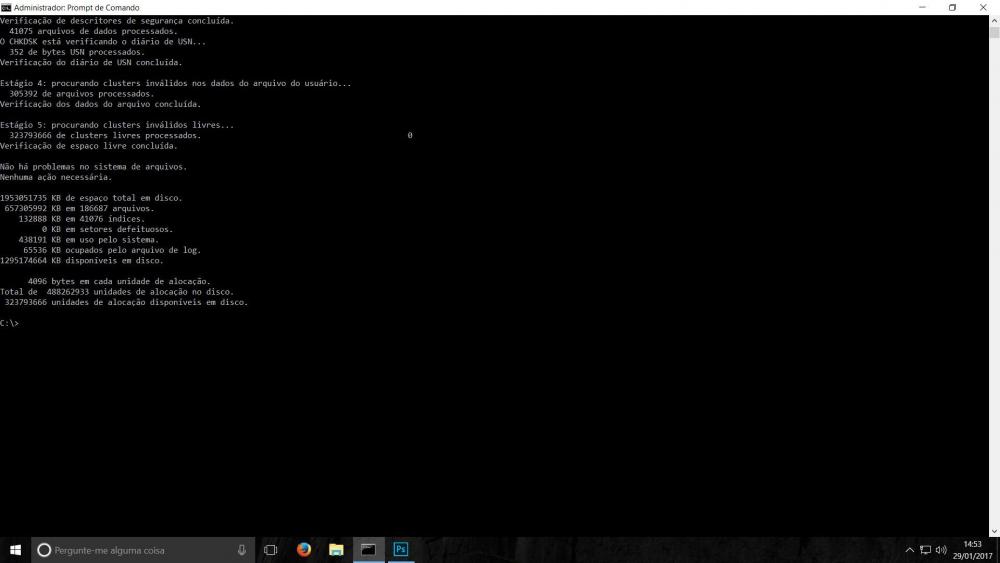Switch to Photoshop from the taskbar
Screen dimensions: 1000x563
[401, 550]
